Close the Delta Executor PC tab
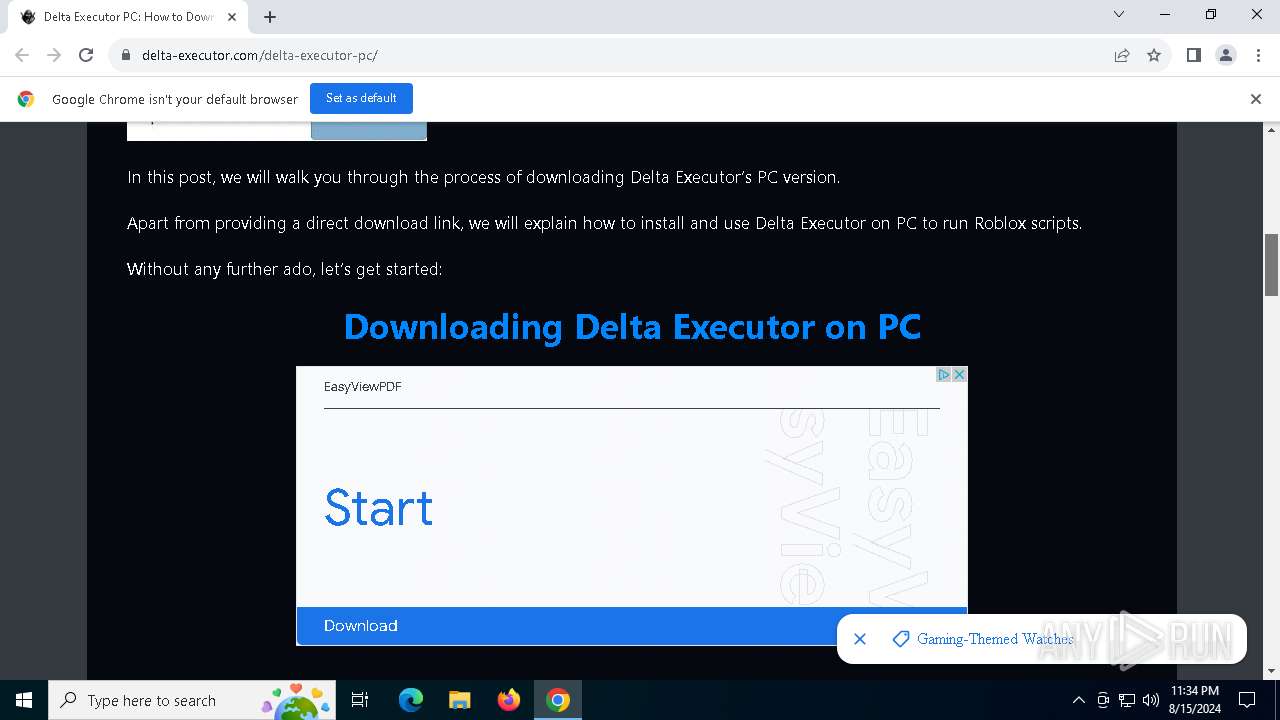 point(232,17)
